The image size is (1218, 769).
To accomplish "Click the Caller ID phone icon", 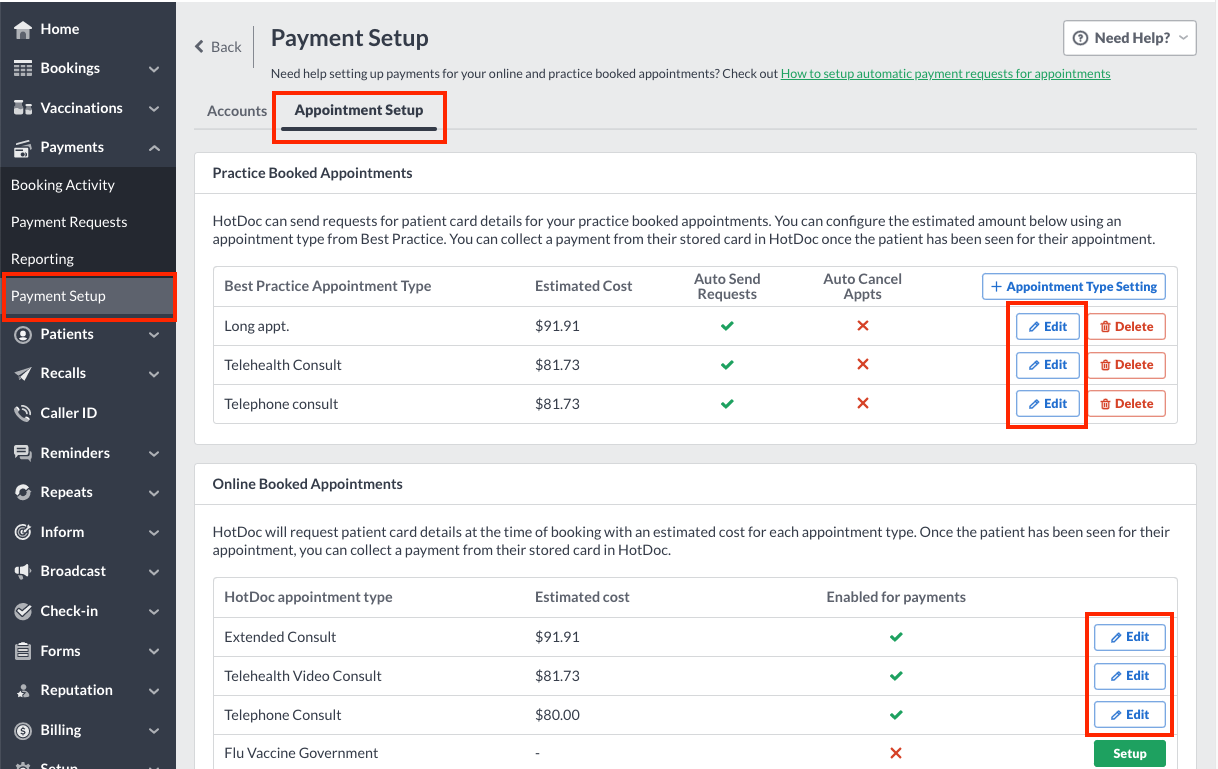I will [23, 413].
